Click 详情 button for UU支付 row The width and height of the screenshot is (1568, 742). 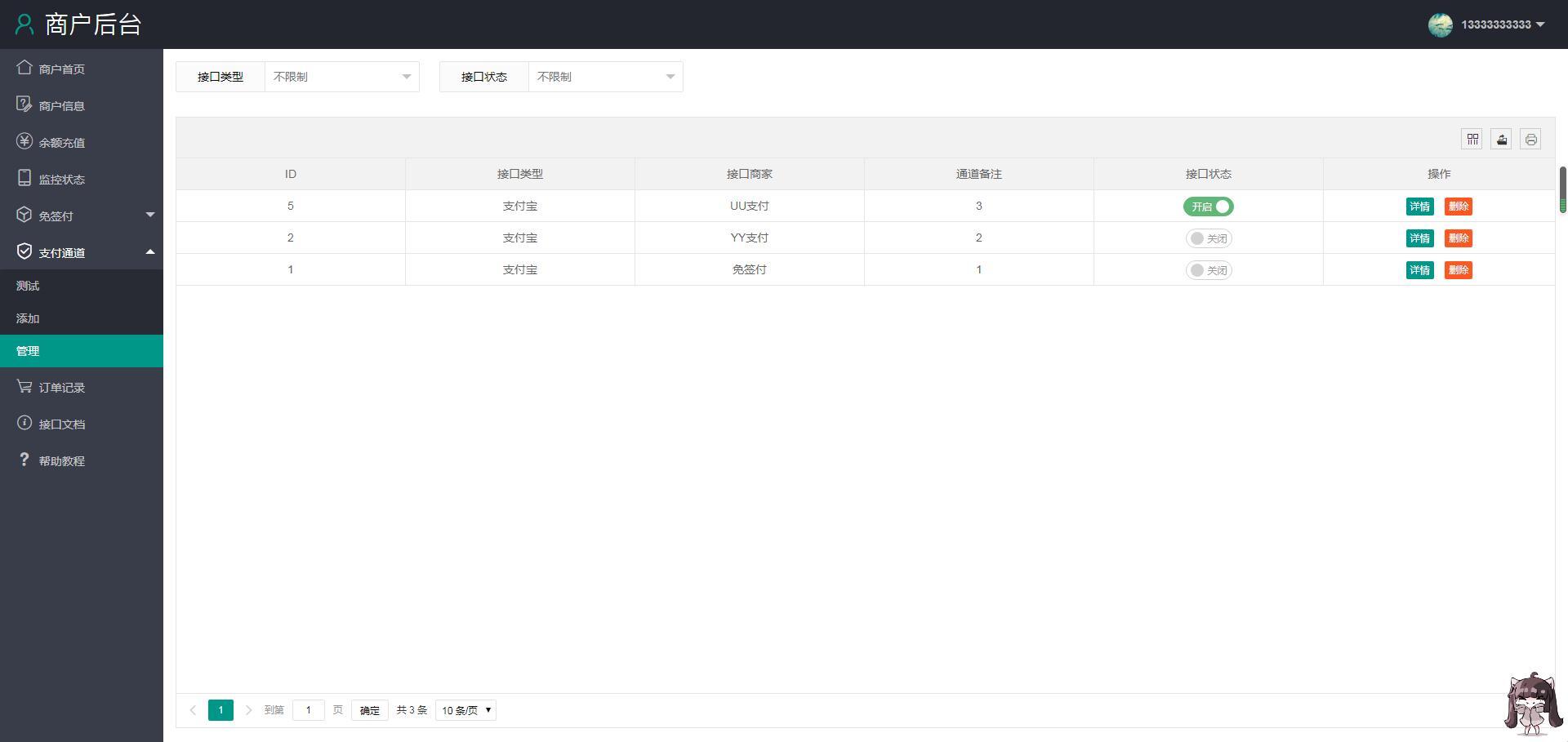point(1419,207)
